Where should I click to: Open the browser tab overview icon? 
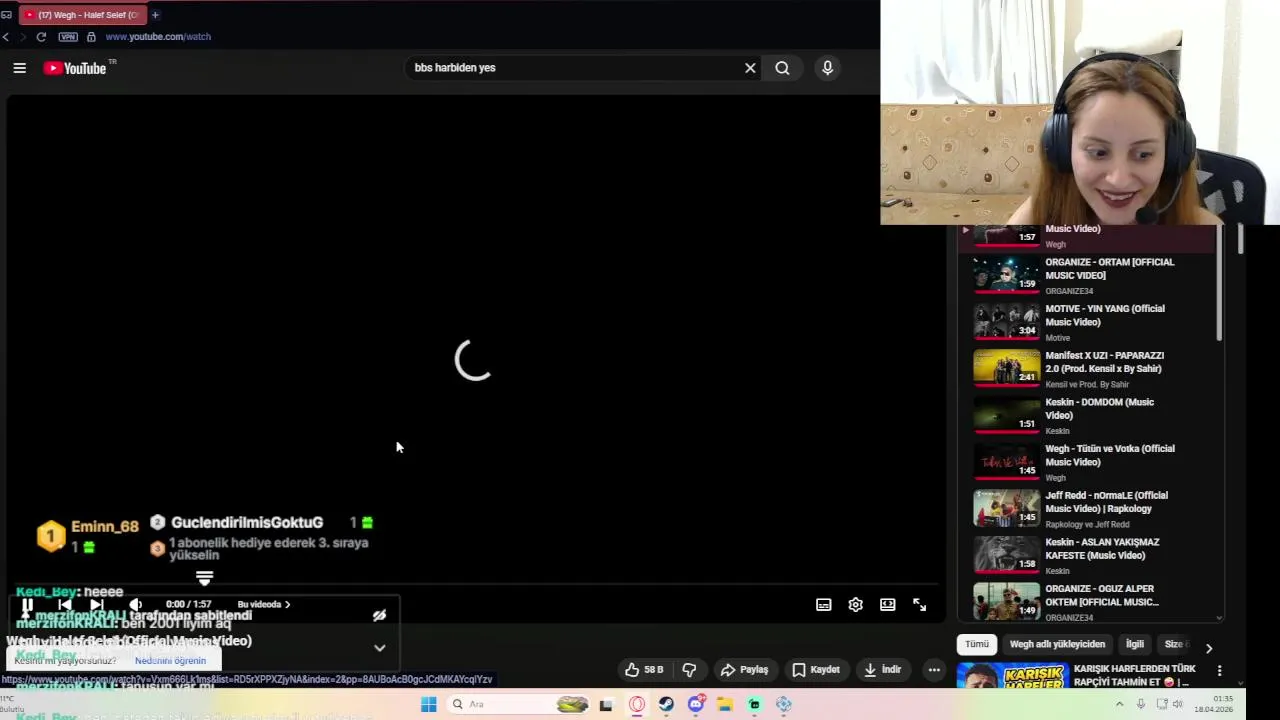(x=7, y=15)
